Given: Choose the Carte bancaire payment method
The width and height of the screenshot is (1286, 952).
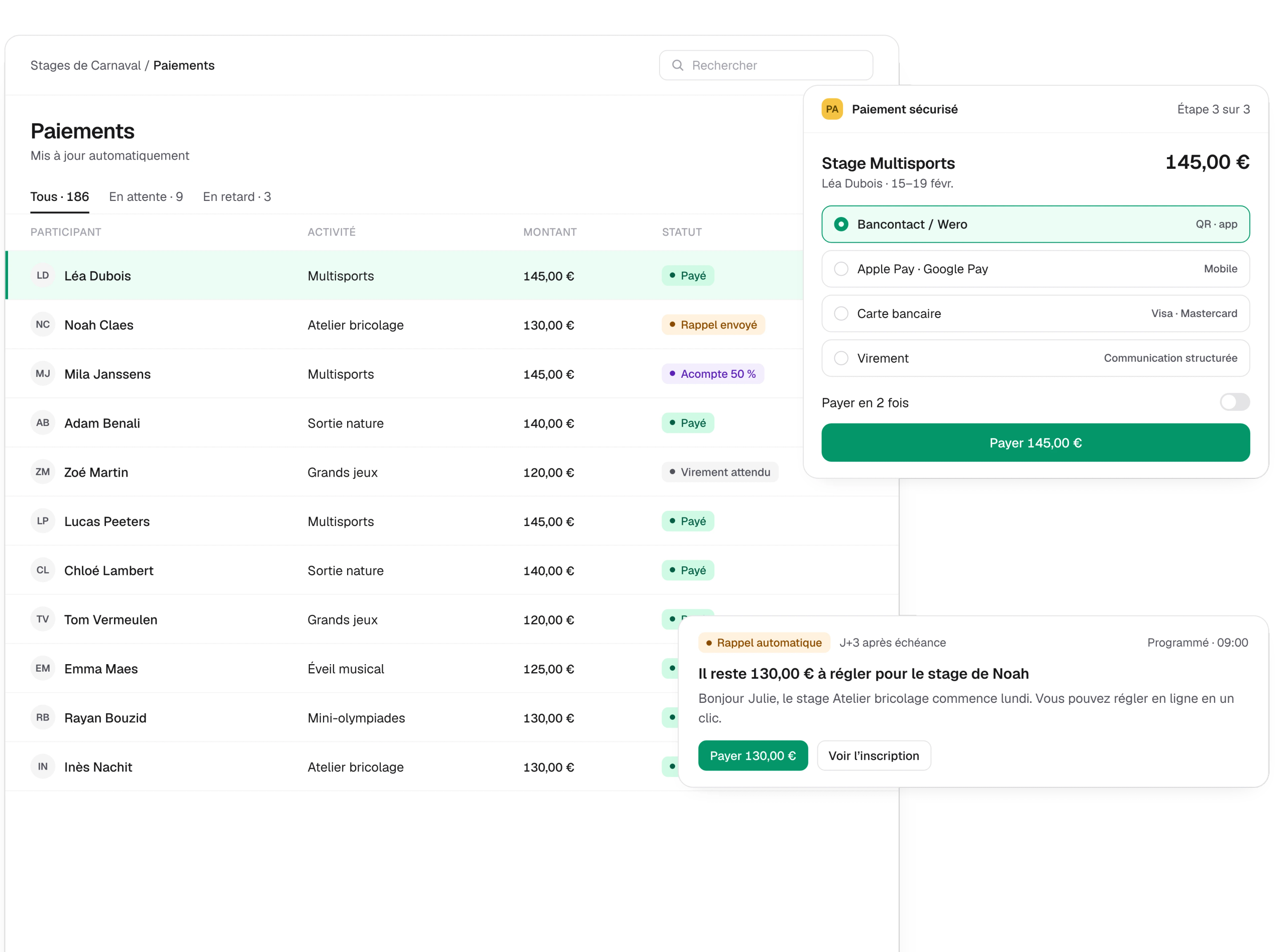Looking at the screenshot, I should (1035, 313).
